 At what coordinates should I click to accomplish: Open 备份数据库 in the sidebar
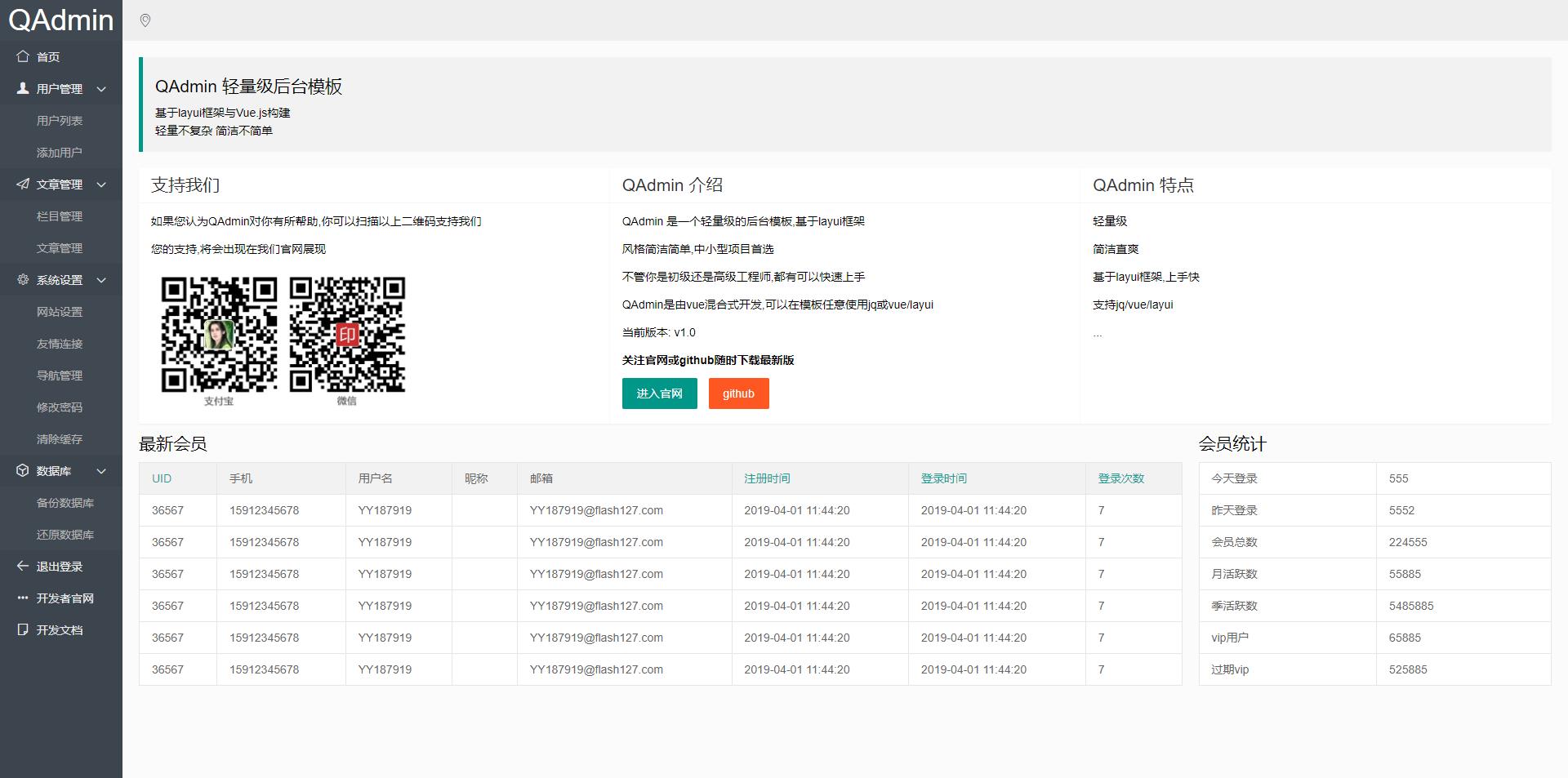tap(65, 503)
